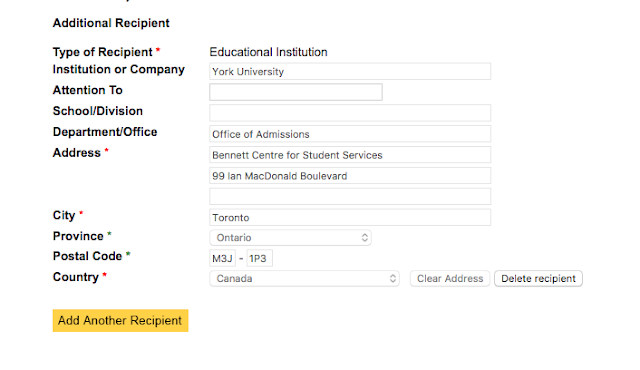Click the 'Province' field label

coord(78,236)
